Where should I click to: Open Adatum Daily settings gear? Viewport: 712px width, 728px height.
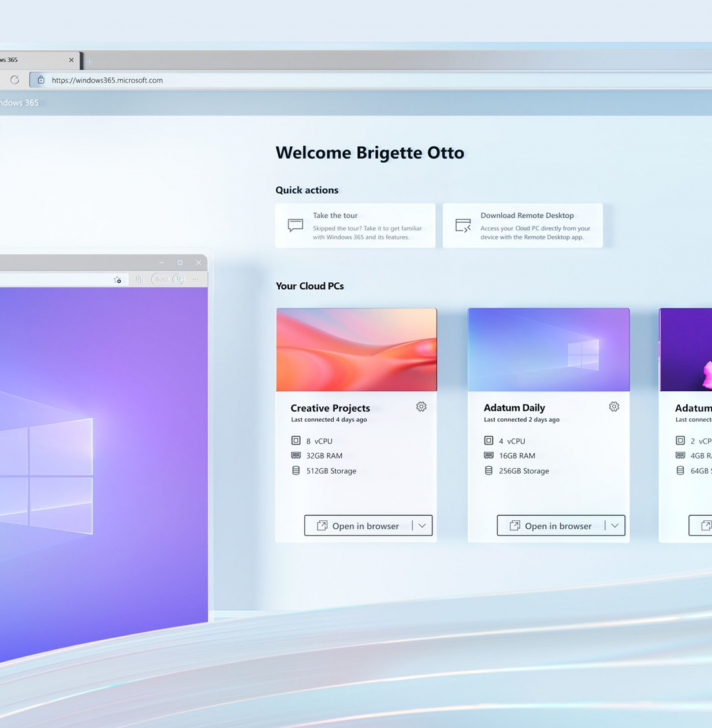(x=614, y=407)
